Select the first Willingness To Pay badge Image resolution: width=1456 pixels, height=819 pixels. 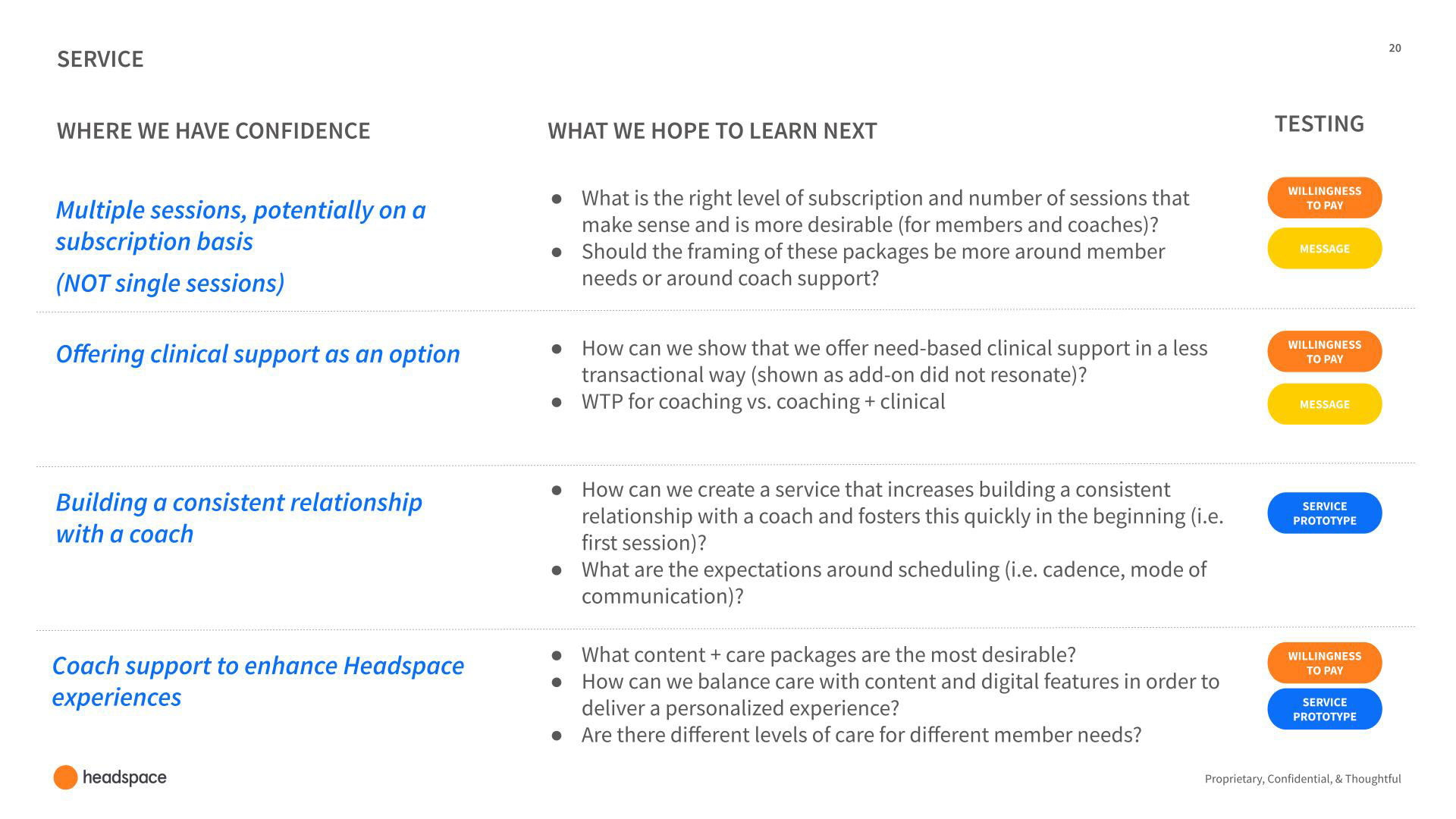click(1324, 198)
